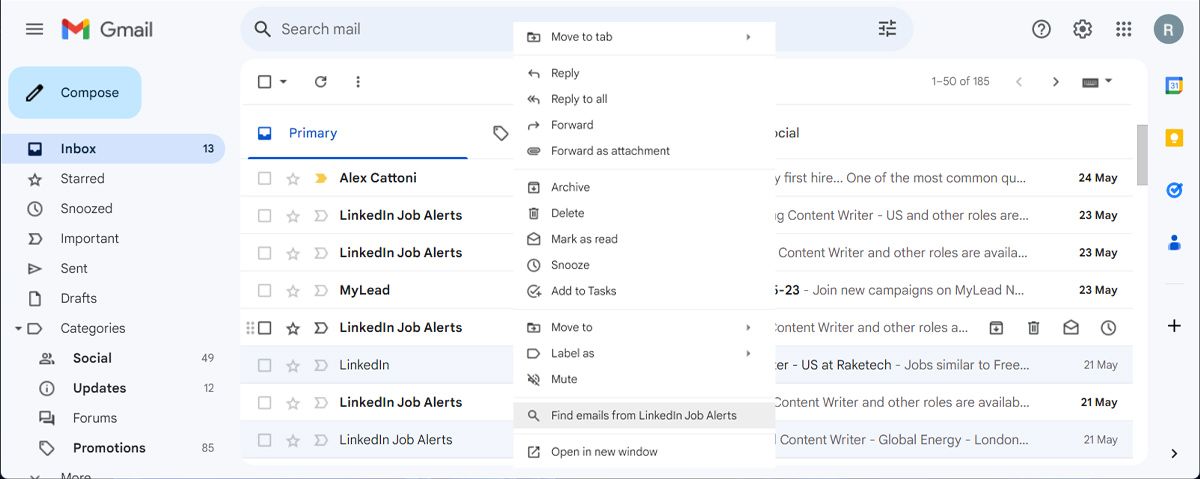The width and height of the screenshot is (1200, 479).
Task: Open the Support help icon
Action: click(x=1041, y=29)
